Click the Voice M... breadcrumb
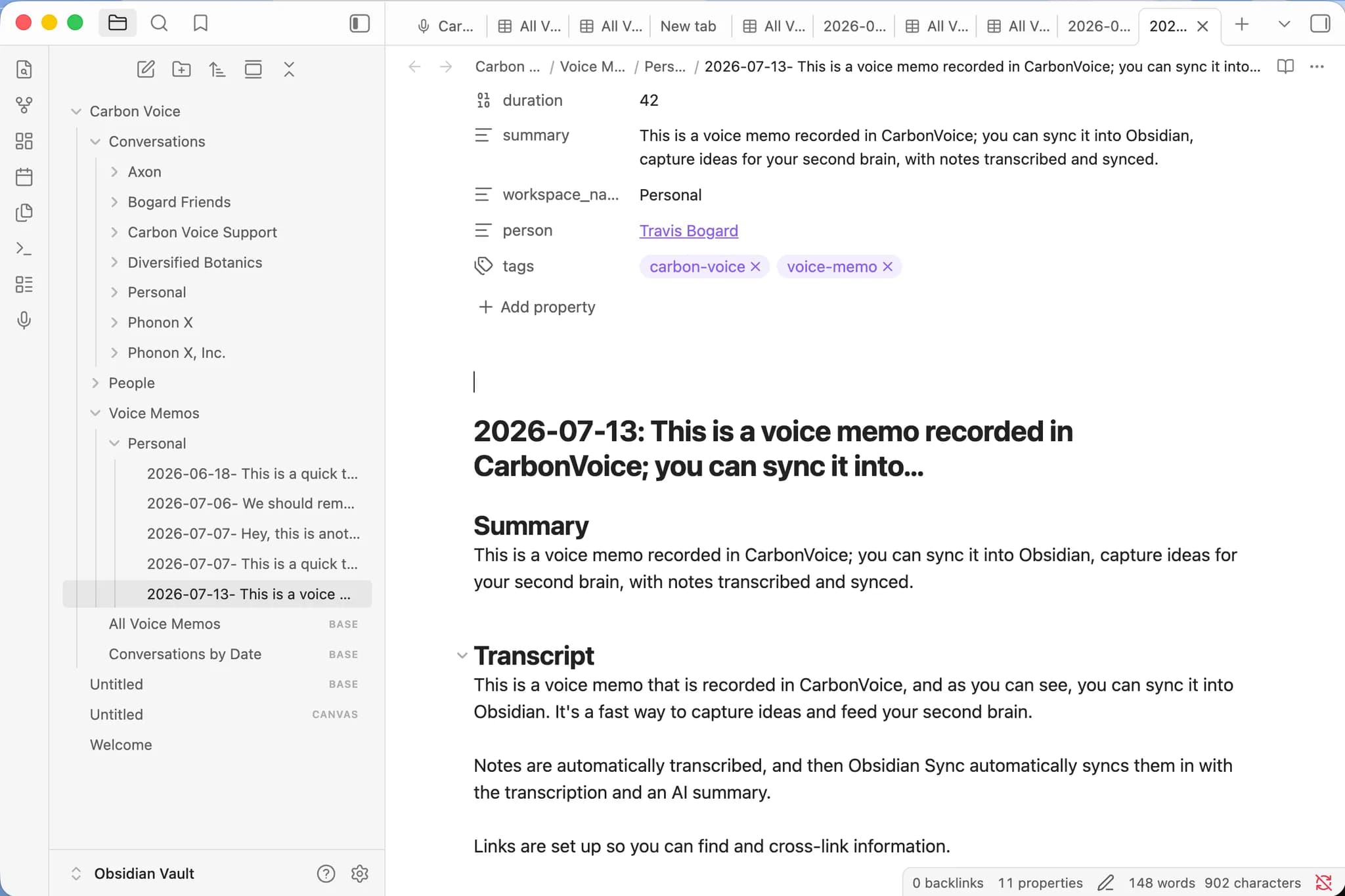 [x=592, y=66]
